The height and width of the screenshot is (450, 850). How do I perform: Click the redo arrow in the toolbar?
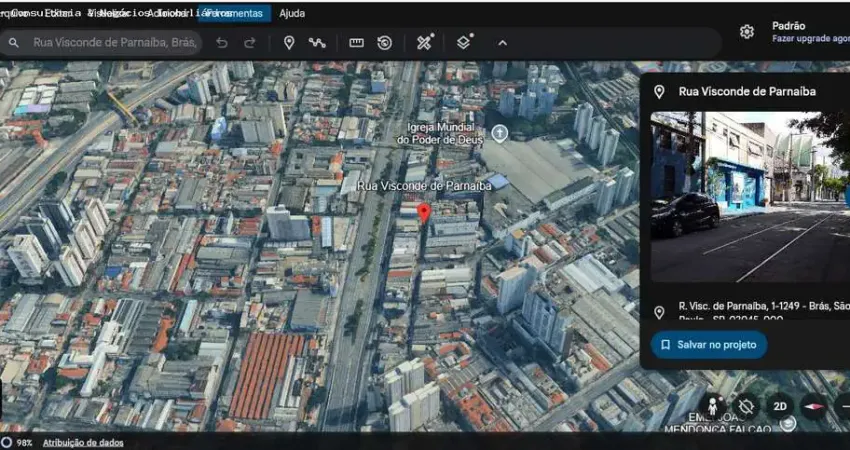click(x=250, y=43)
